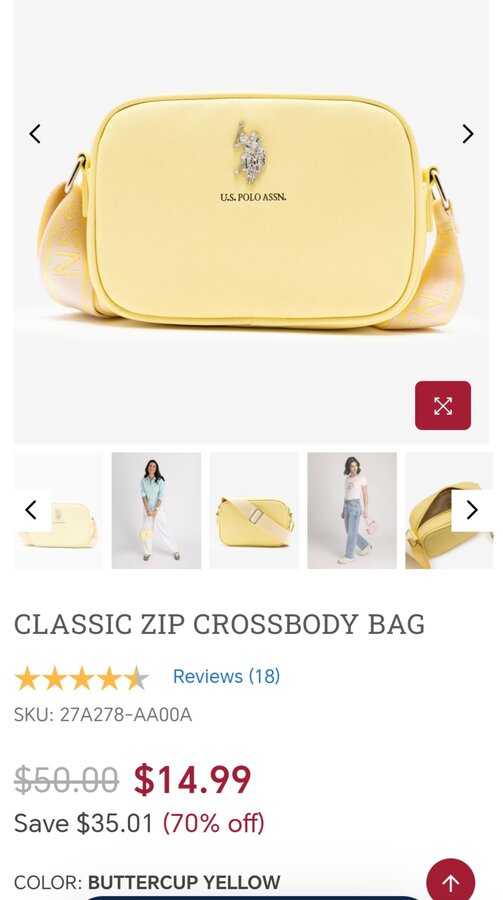
Task: Click the crossed-out $50.00 original price
Action: [x=66, y=780]
